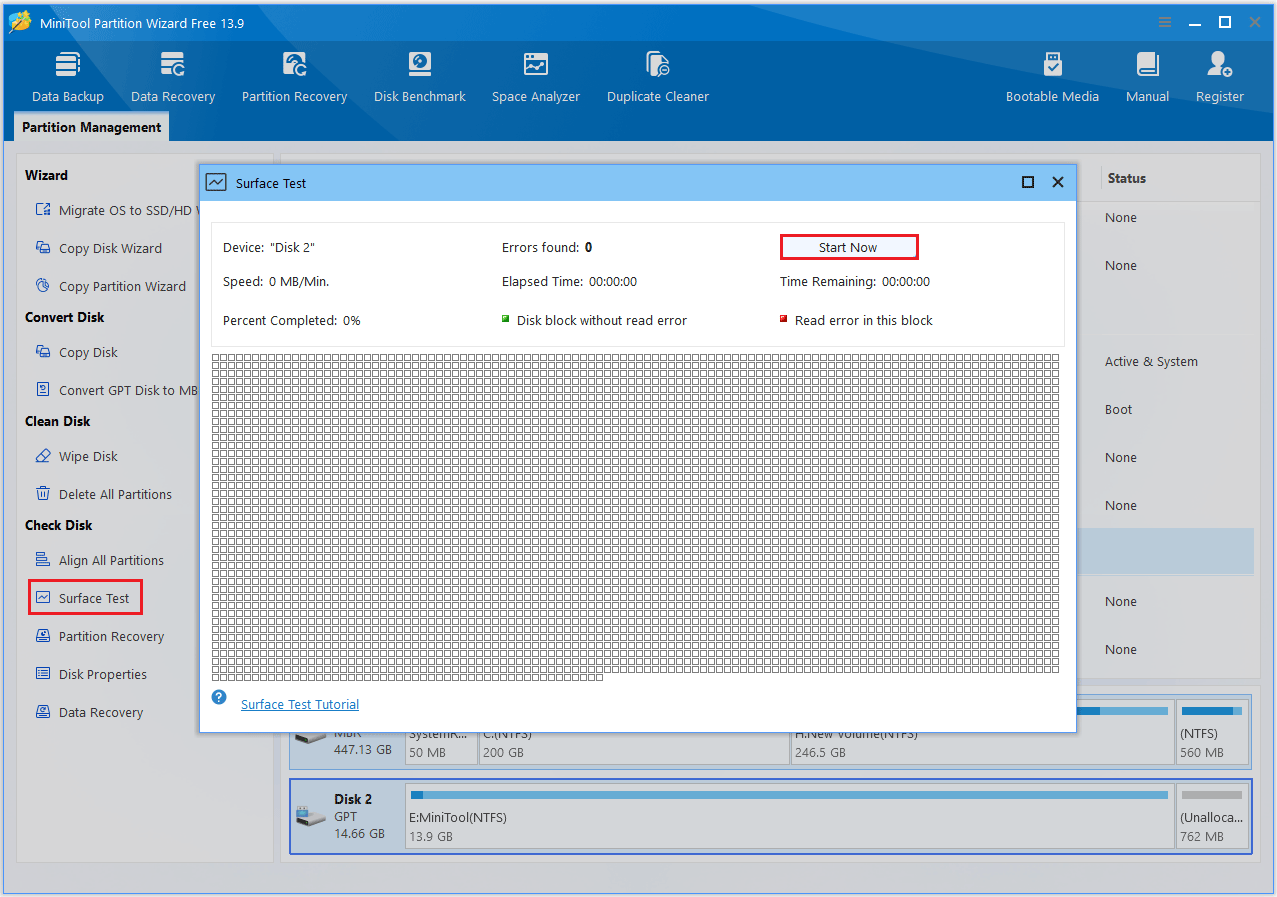Click the Percent Completed: 0% text
Viewport: 1277px width, 897px height.
click(x=291, y=320)
